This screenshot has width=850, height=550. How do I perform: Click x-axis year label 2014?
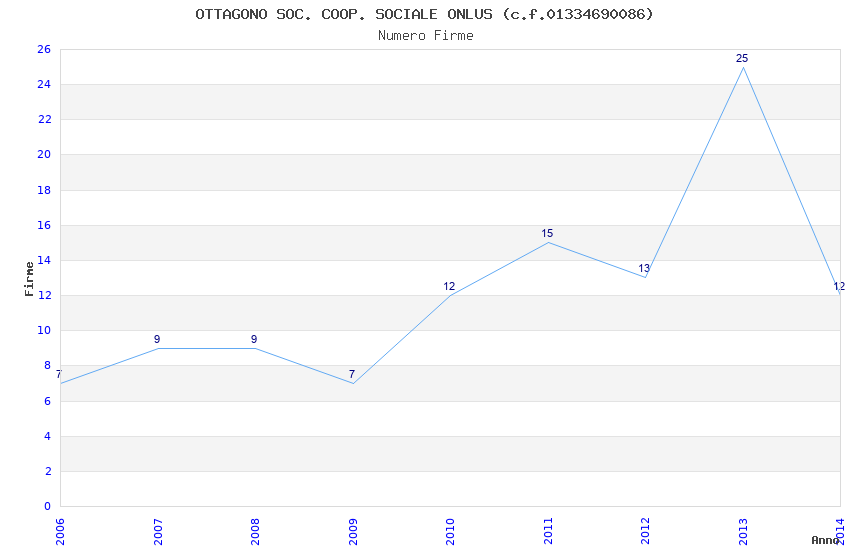(841, 532)
